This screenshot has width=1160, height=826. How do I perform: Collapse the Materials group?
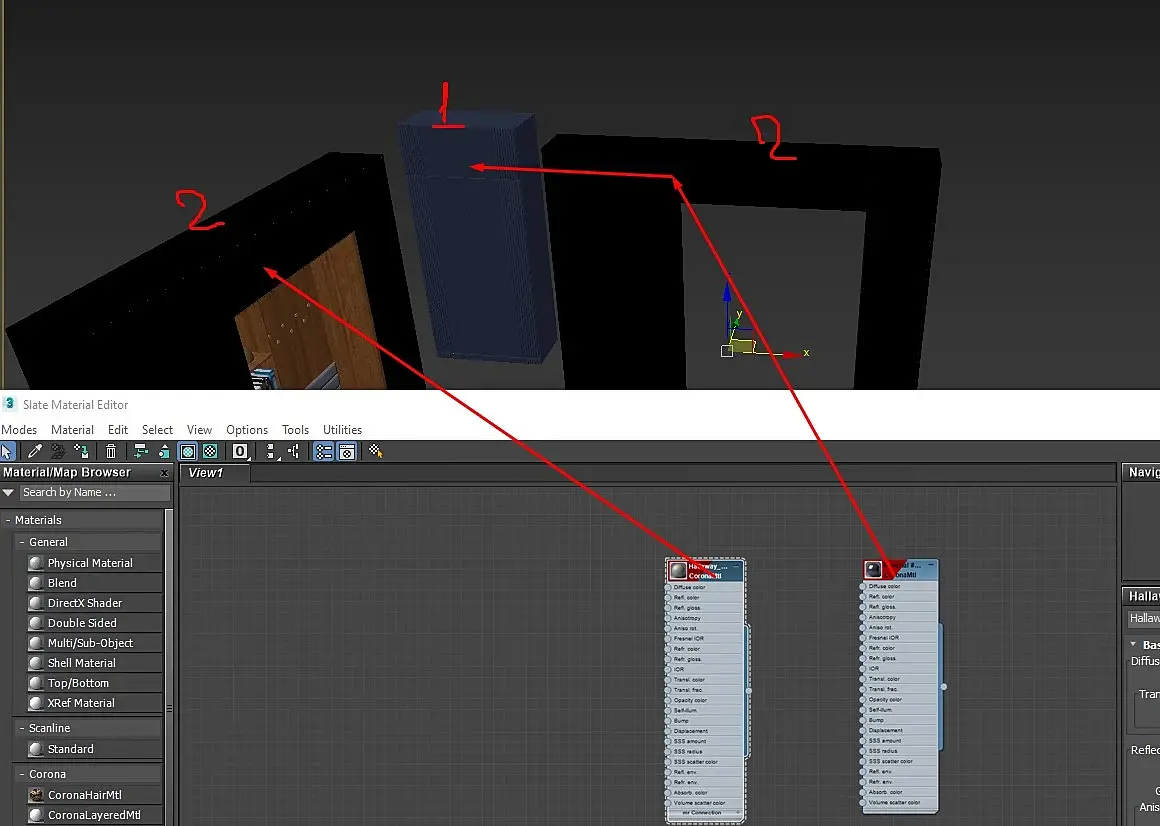pos(7,520)
